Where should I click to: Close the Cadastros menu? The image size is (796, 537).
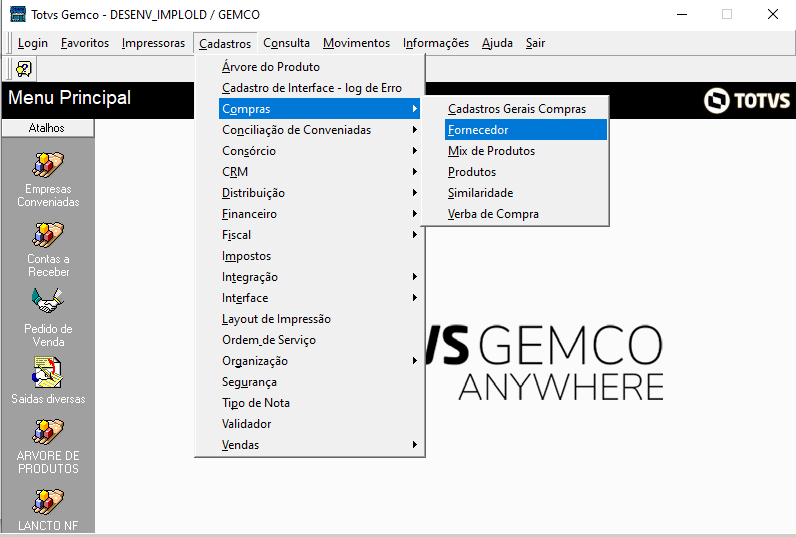[x=225, y=44]
